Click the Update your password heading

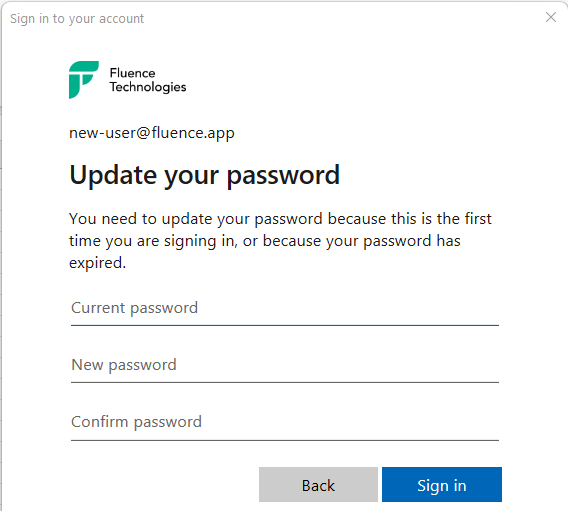coord(204,175)
